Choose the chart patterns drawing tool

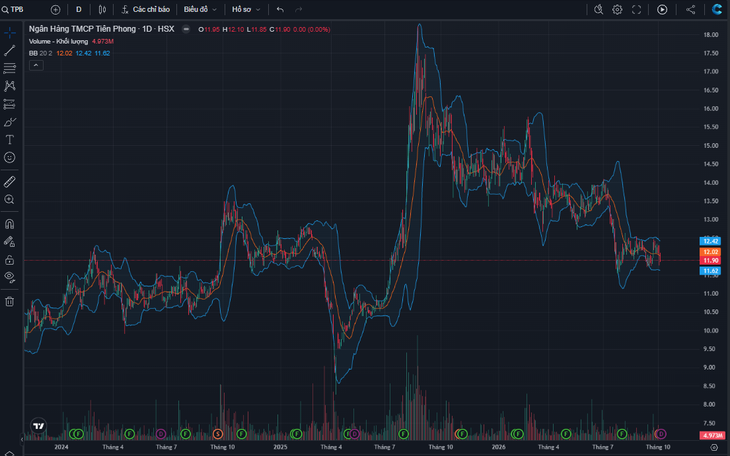[9, 86]
